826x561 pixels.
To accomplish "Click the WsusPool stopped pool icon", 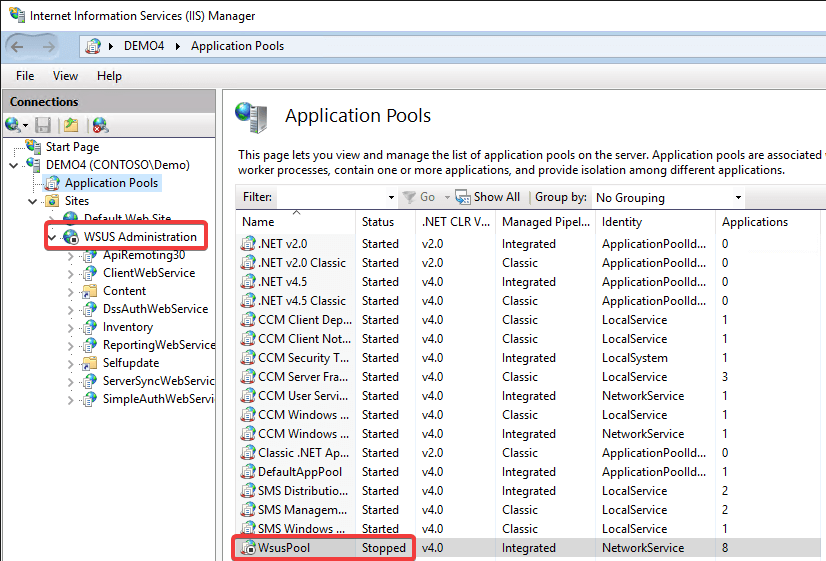I will [x=248, y=548].
